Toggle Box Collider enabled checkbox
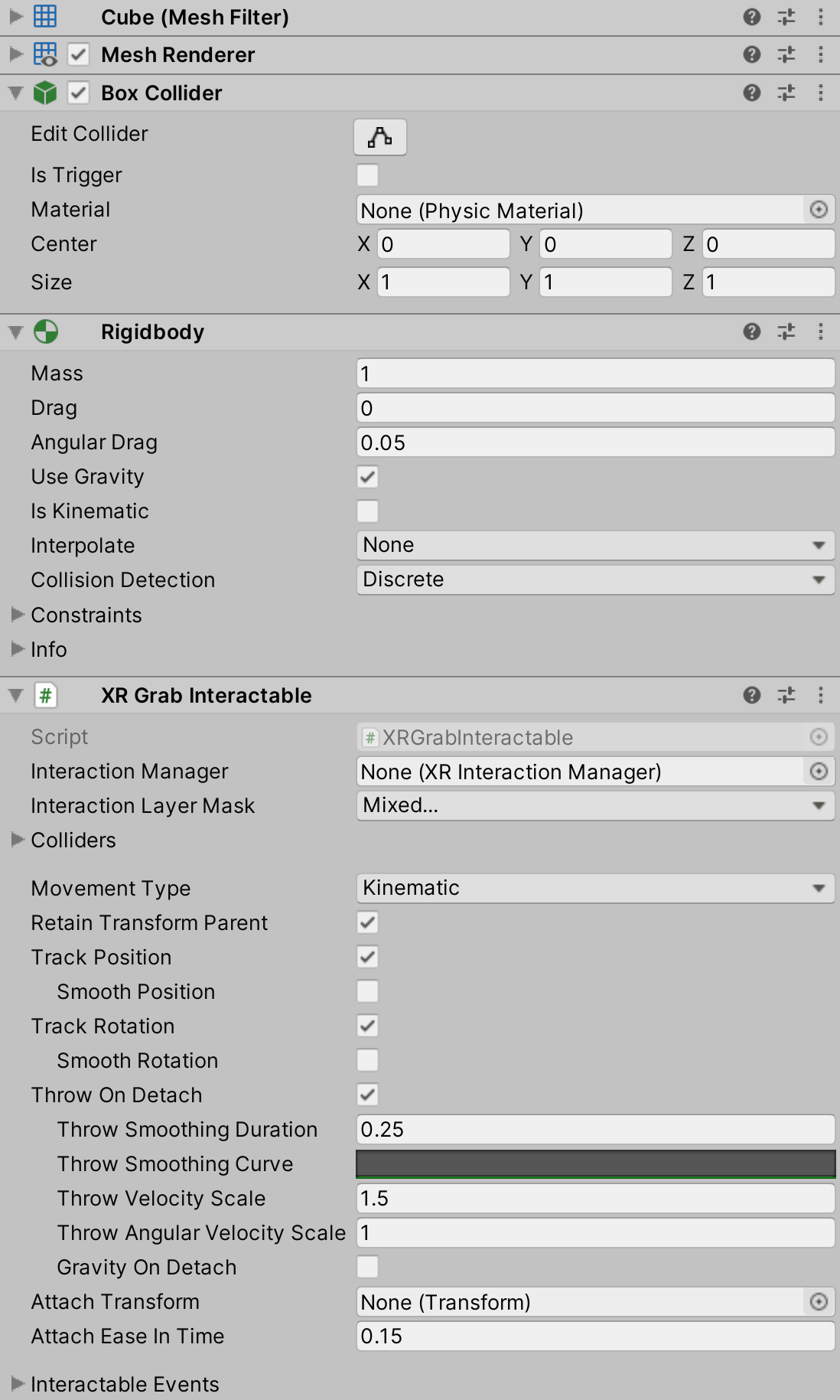This screenshot has width=840, height=1400. (78, 93)
